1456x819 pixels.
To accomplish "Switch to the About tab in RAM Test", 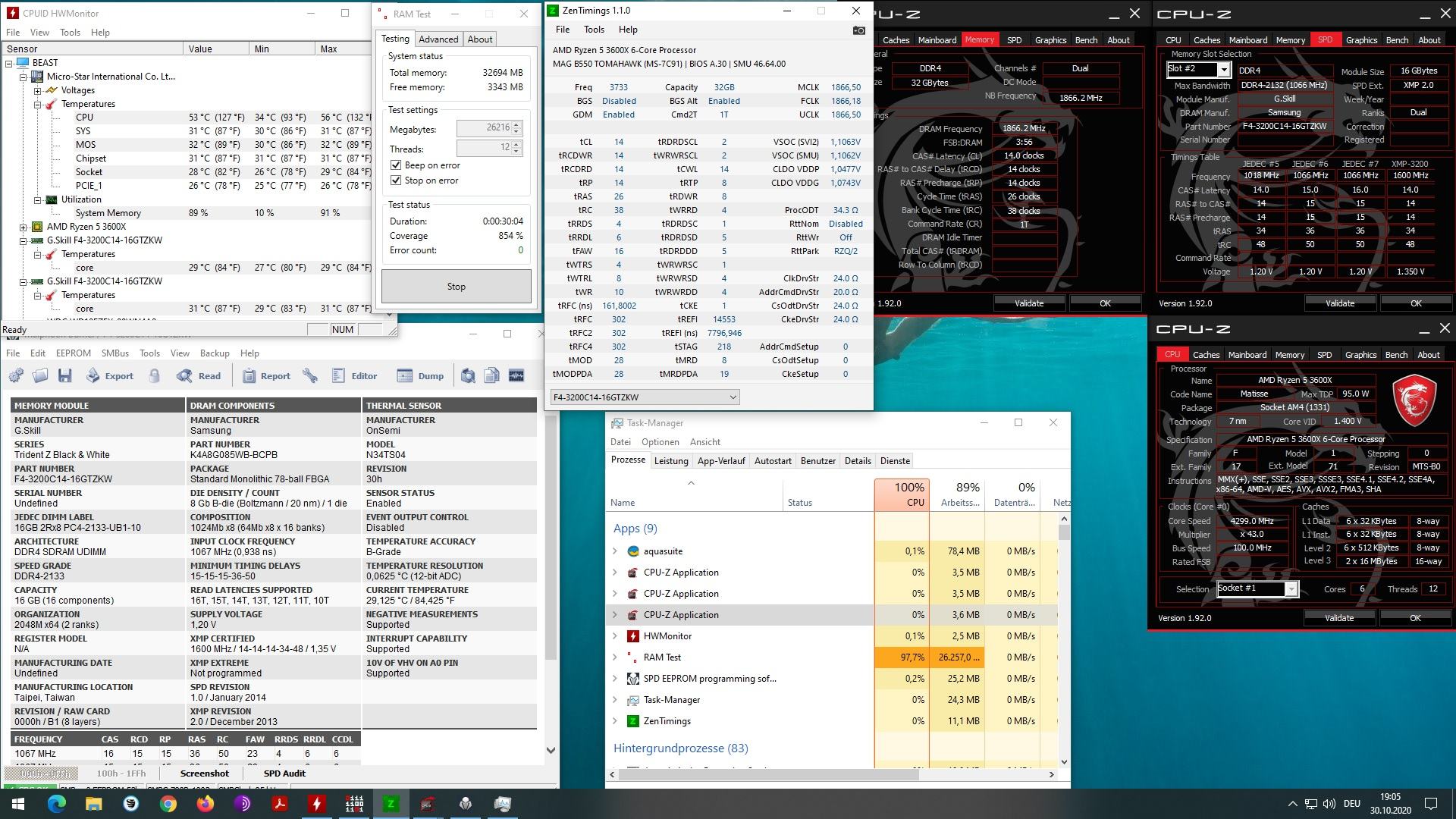I will pyautogui.click(x=480, y=39).
